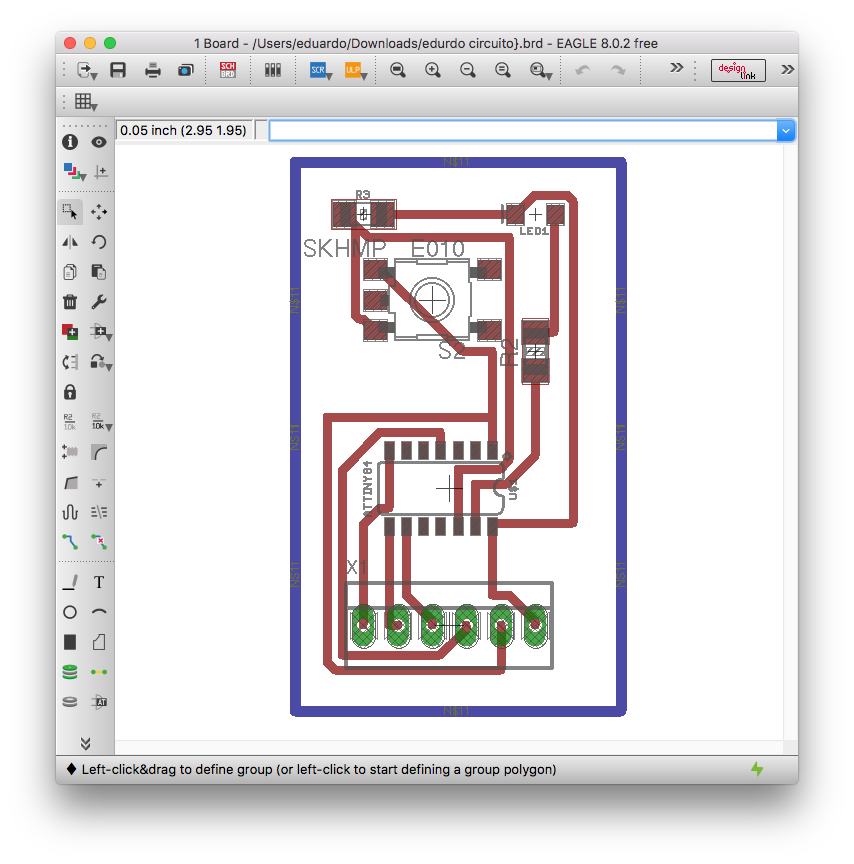Select the Pinswap tool
Screen dimensions: 854x864
coord(70,362)
